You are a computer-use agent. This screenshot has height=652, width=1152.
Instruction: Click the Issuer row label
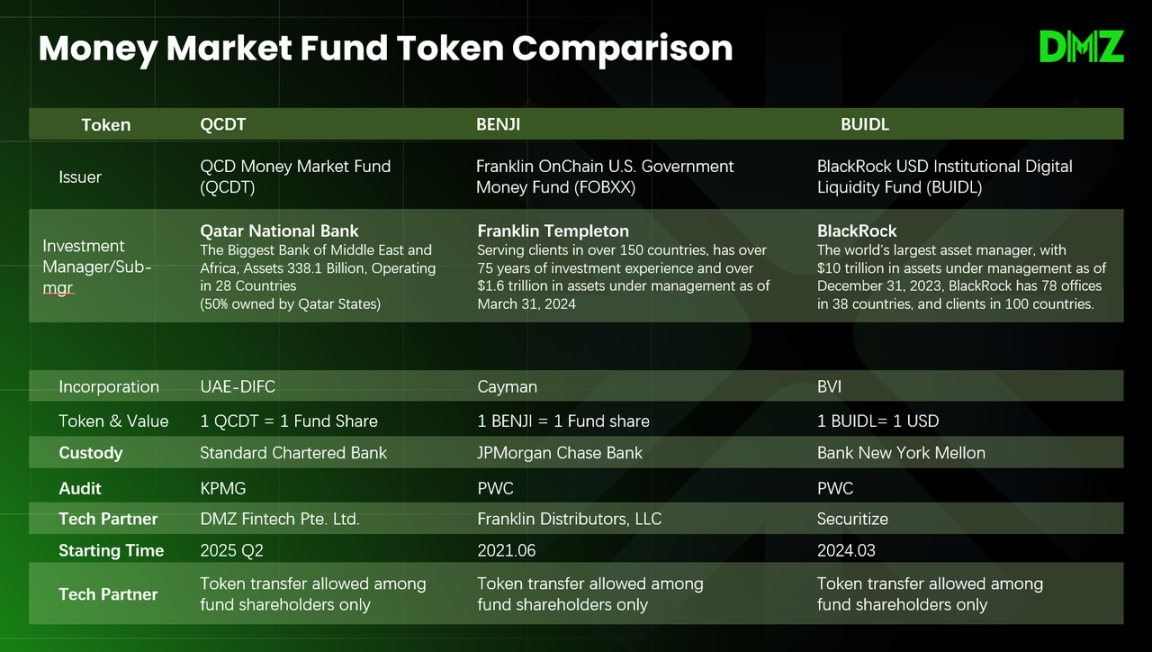tap(80, 177)
